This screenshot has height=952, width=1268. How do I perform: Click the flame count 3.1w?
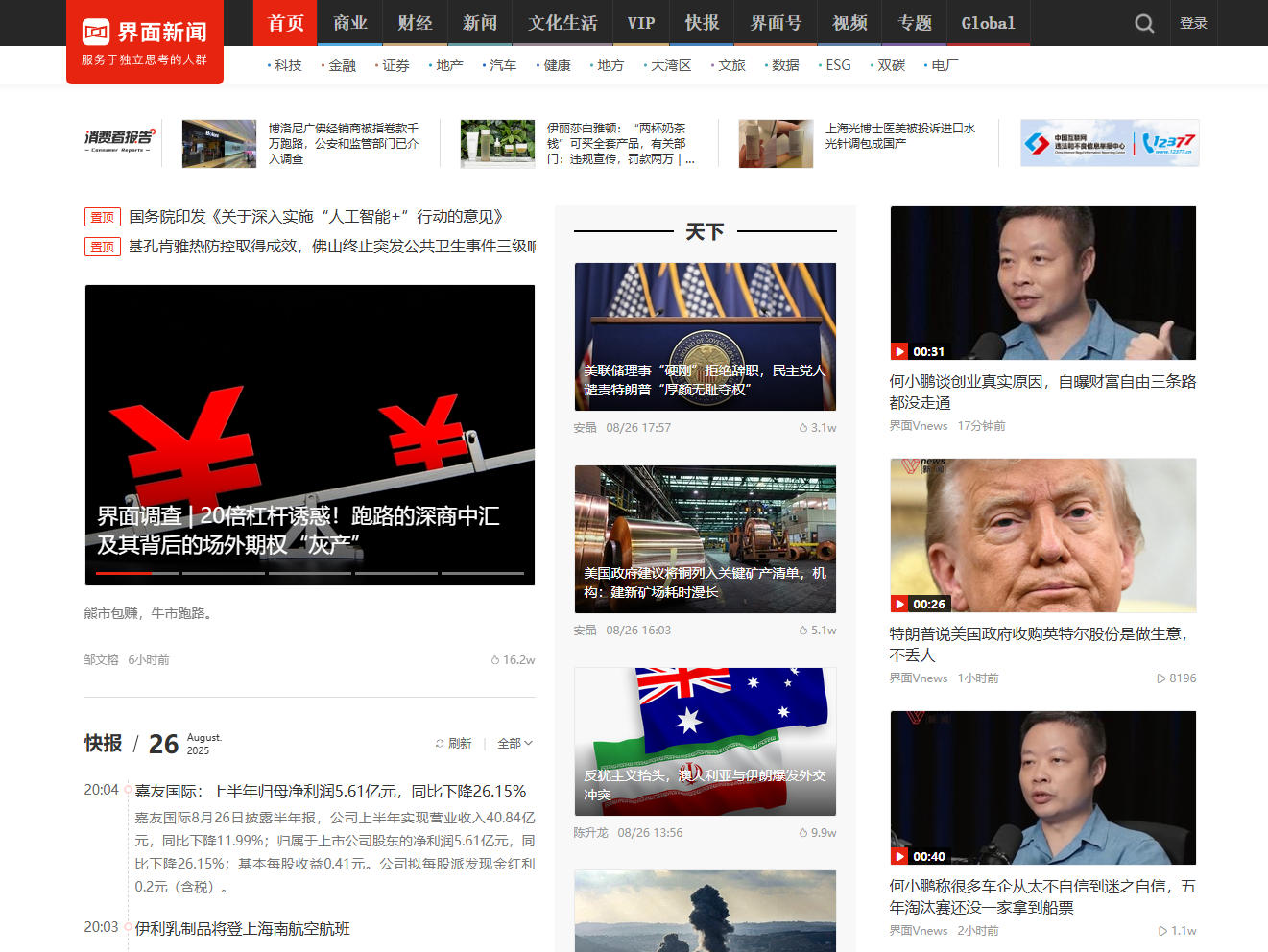coord(818,428)
